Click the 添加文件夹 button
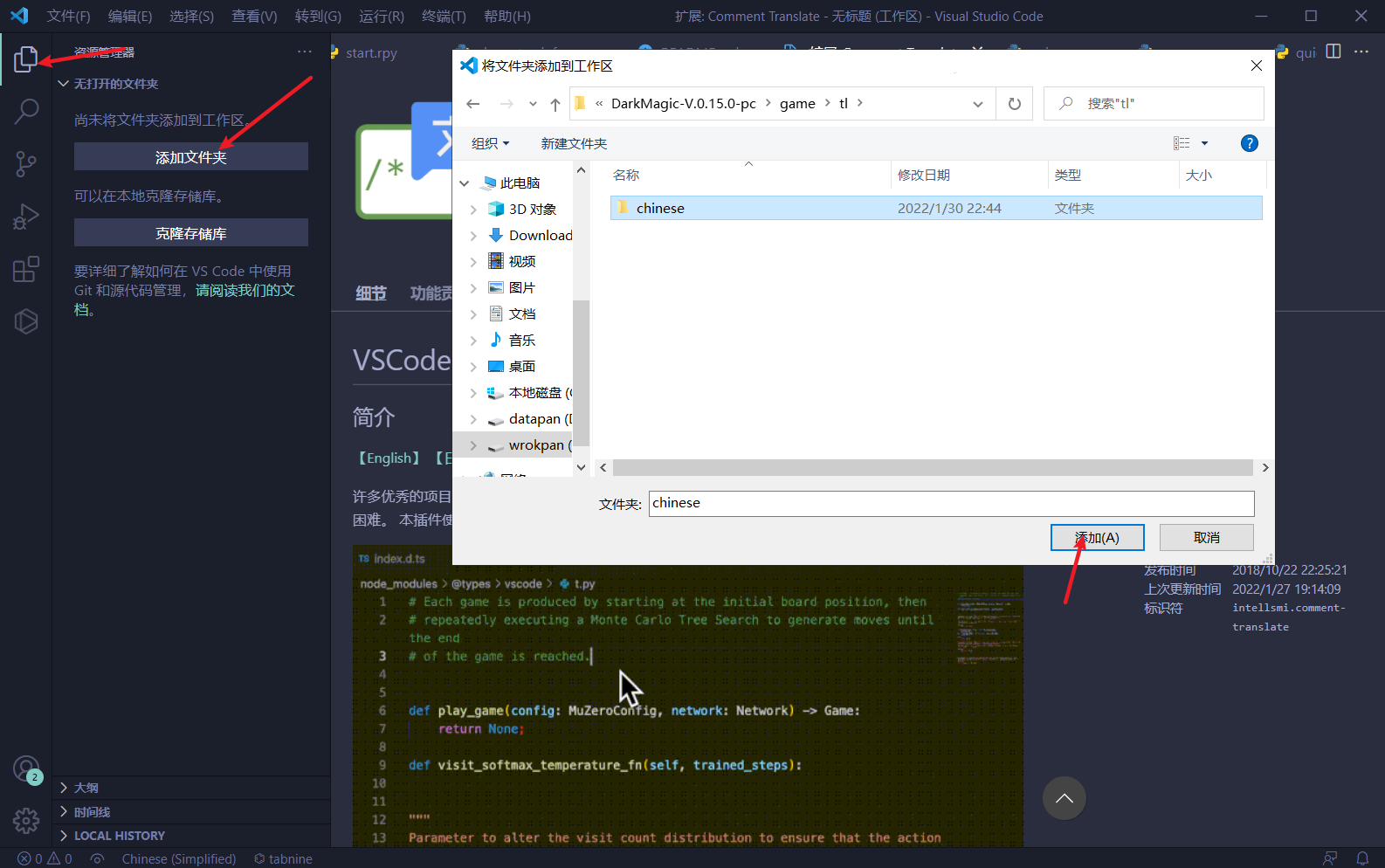This screenshot has height=868, width=1385. tap(191, 157)
